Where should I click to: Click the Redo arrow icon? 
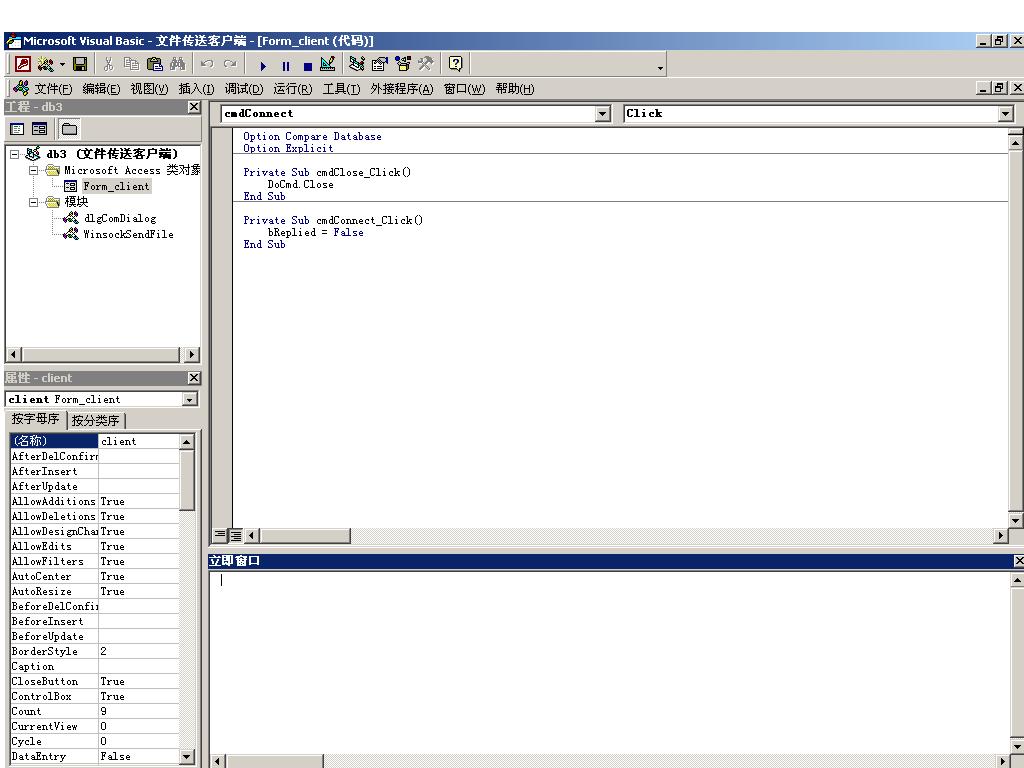click(x=230, y=64)
